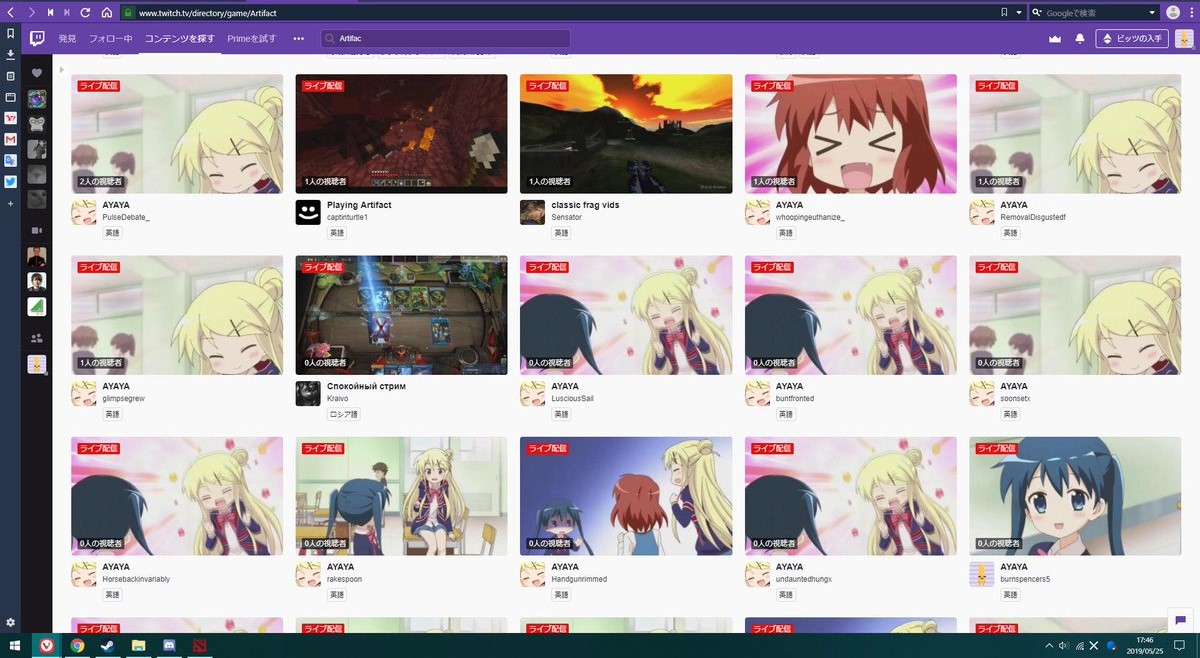Click the green padlock site info icon

point(128,14)
